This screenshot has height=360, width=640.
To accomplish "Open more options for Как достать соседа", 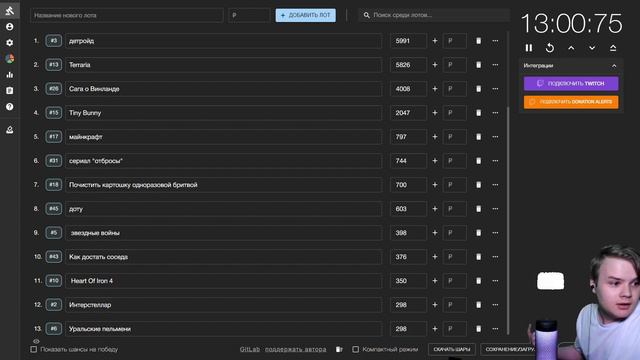I will (495, 257).
